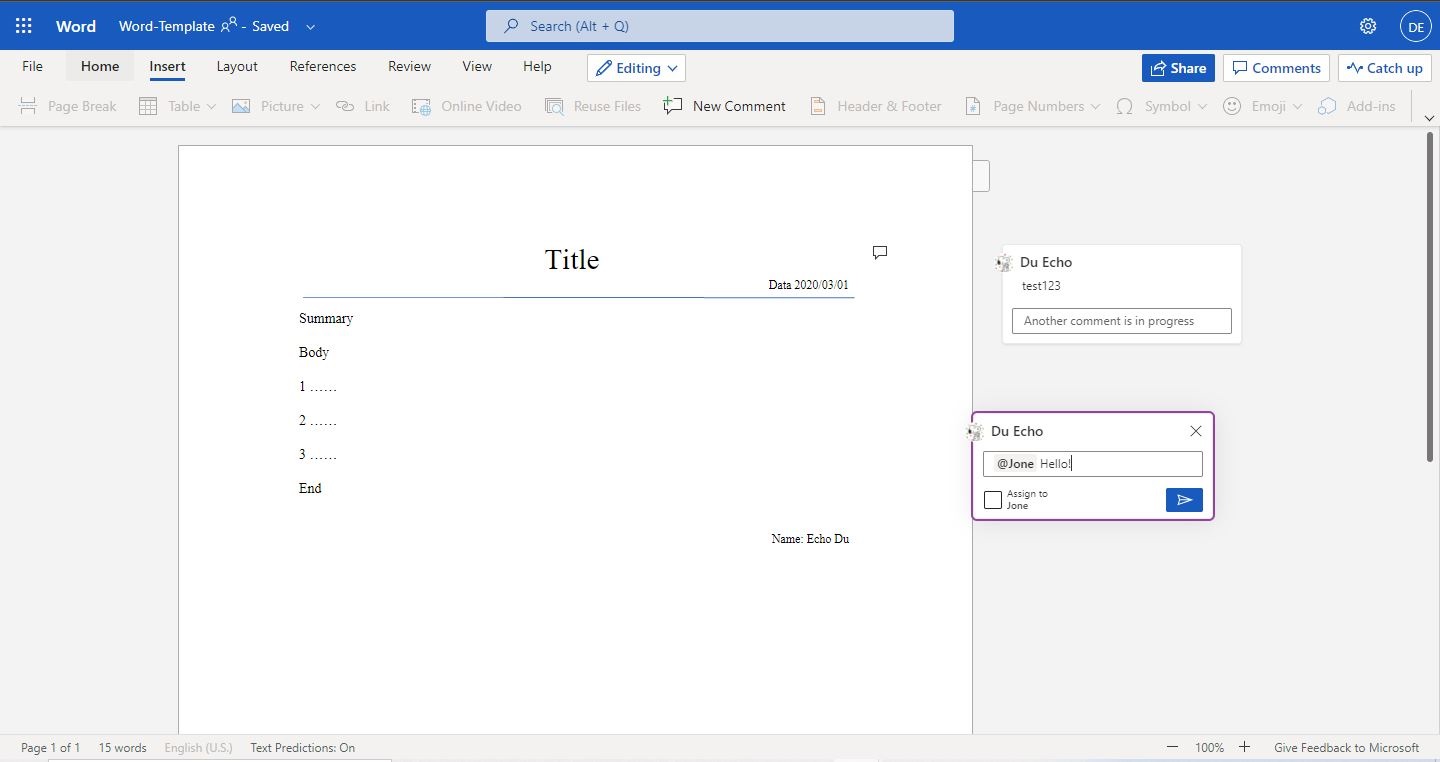
Task: Expand the ribbon display options chevron
Action: click(x=1429, y=118)
